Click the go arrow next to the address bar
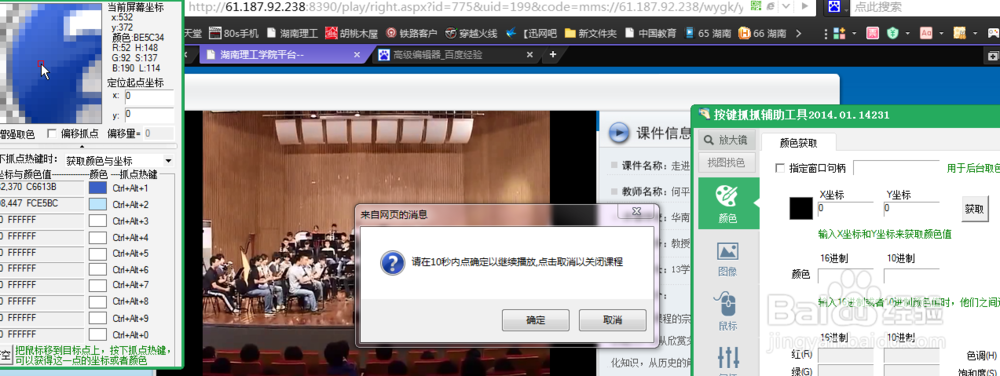1000x376 pixels. coord(806,7)
